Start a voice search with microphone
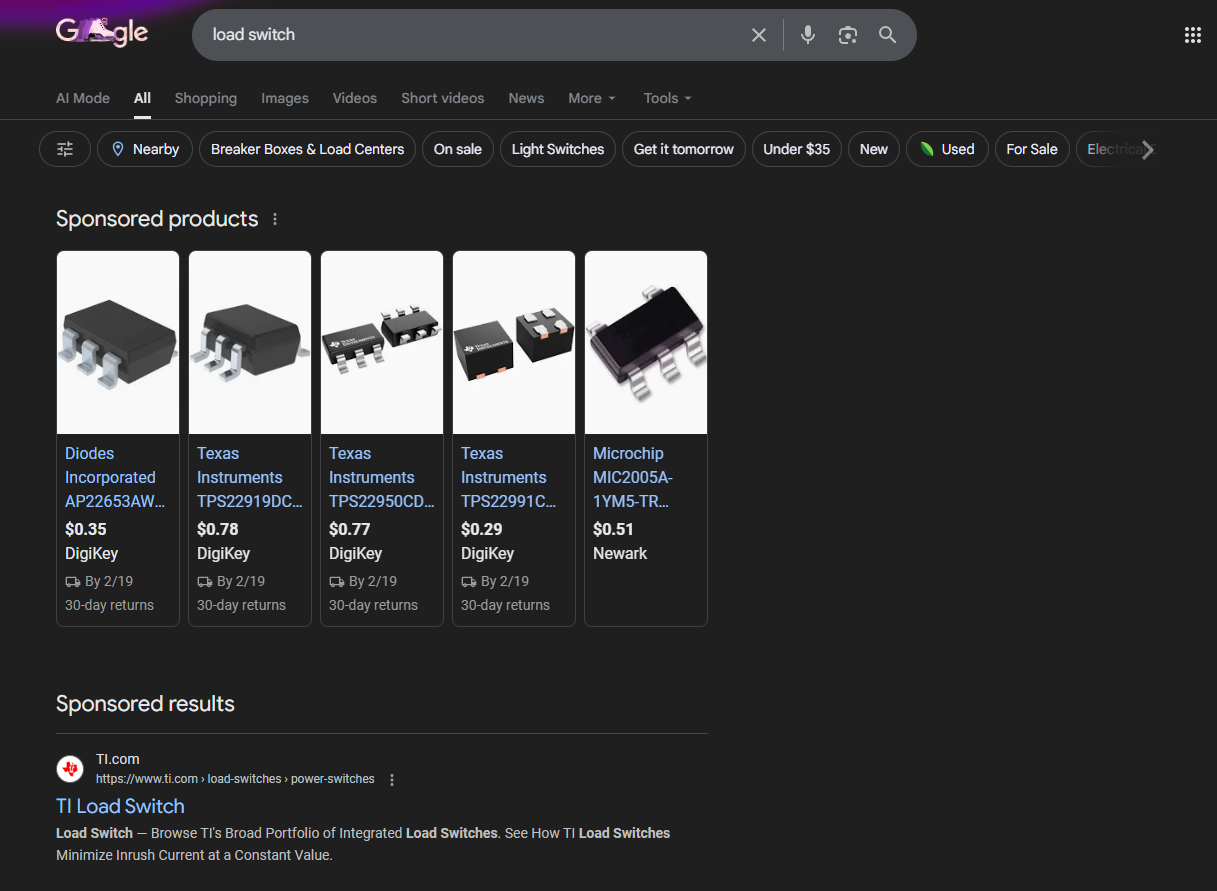 tap(808, 35)
